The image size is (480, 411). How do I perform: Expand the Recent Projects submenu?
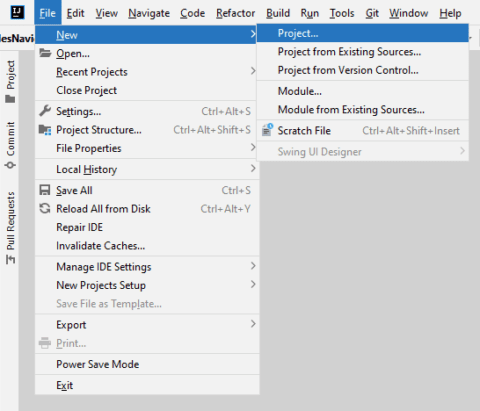click(147, 72)
